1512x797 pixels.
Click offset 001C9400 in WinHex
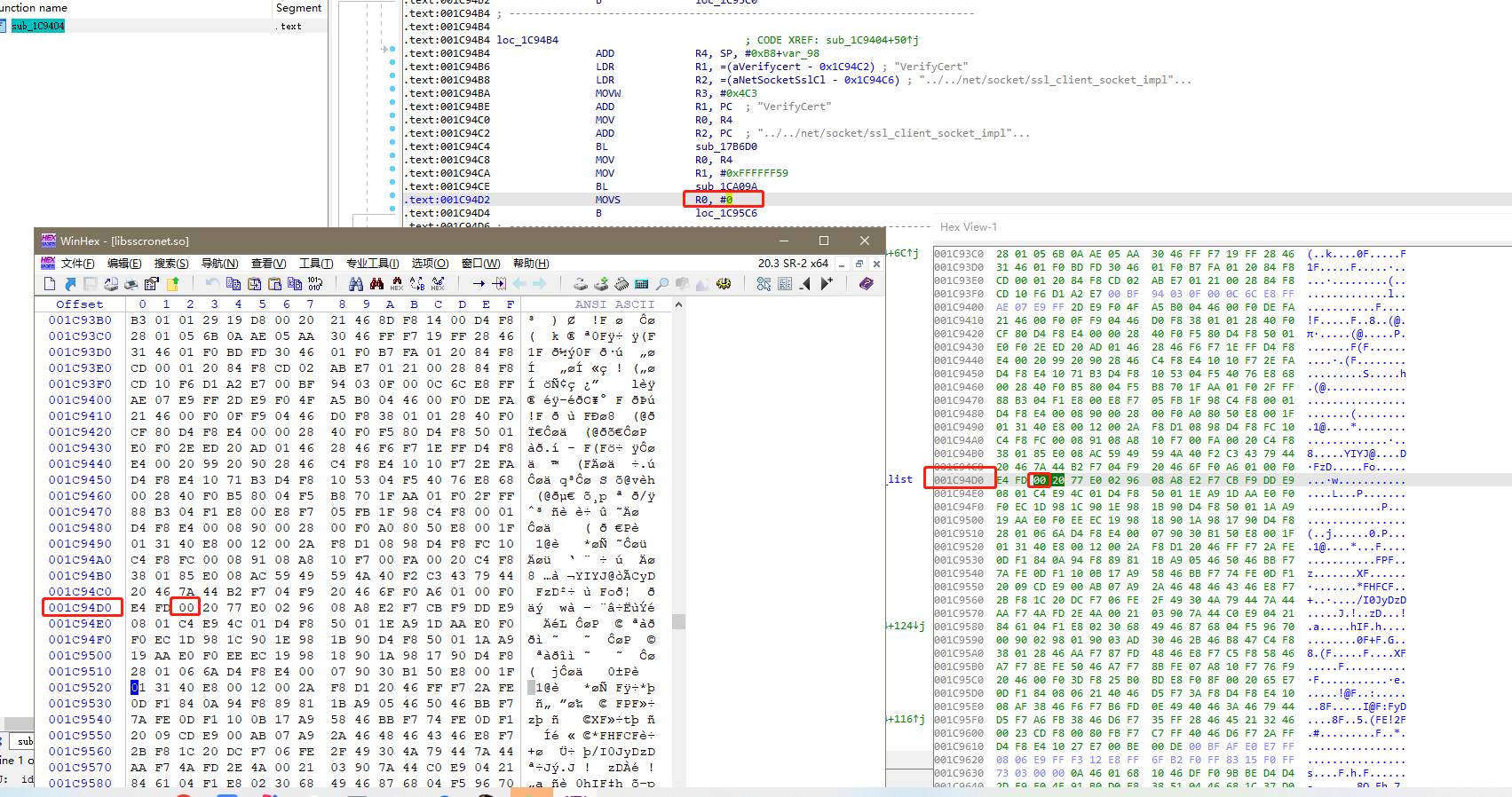point(80,400)
